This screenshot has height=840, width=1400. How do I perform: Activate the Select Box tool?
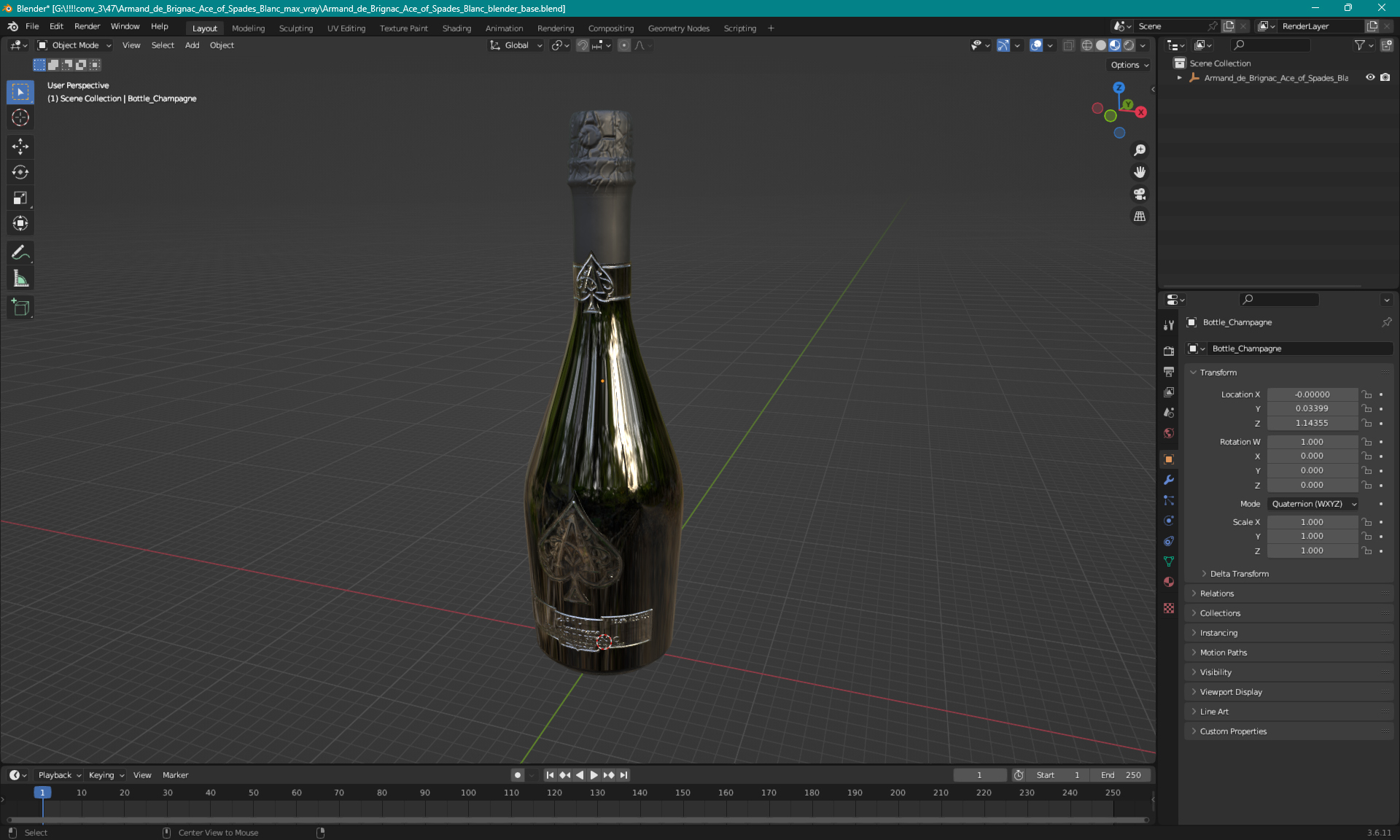(20, 92)
